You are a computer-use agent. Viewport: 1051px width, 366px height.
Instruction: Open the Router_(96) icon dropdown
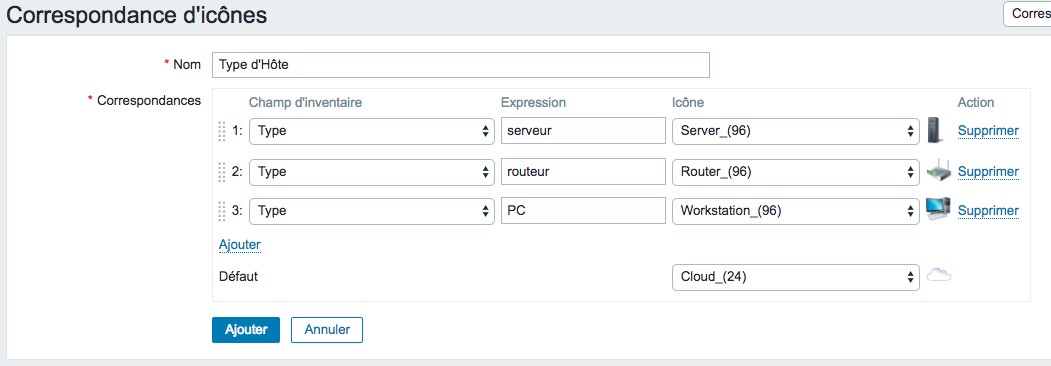tap(796, 172)
